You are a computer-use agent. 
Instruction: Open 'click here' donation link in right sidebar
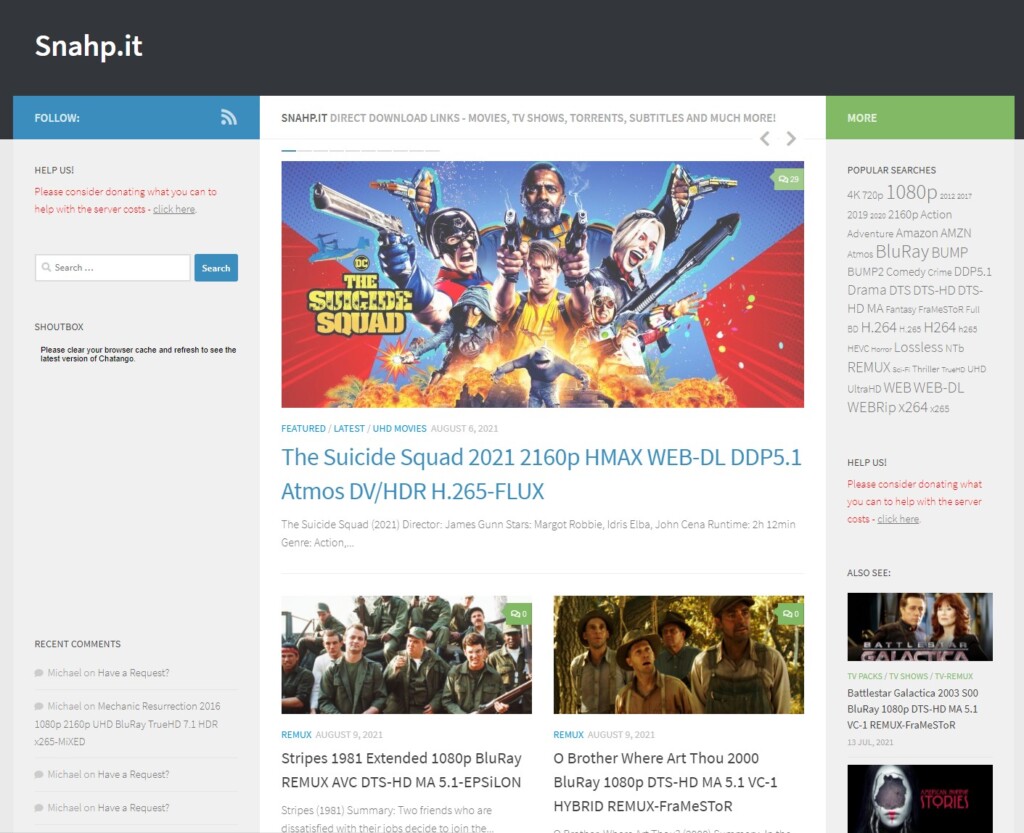(x=898, y=519)
